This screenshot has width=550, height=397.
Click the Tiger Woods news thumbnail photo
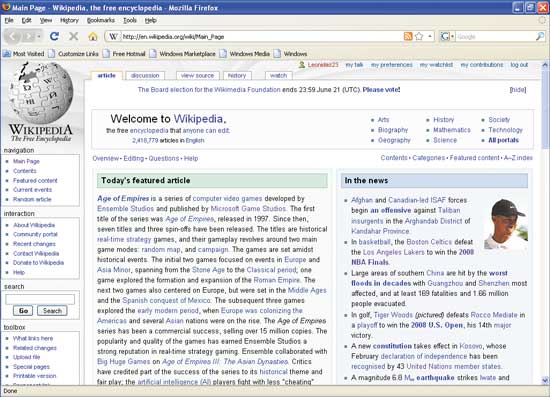click(x=505, y=223)
